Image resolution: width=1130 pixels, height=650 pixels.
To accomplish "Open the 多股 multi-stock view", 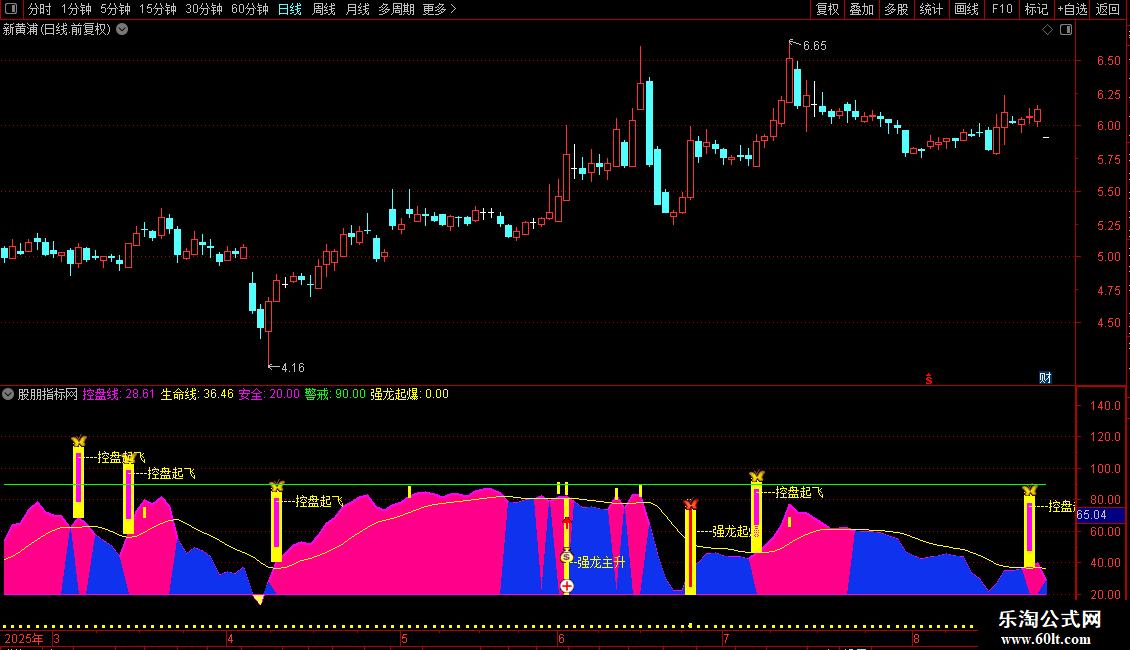I will (x=896, y=9).
